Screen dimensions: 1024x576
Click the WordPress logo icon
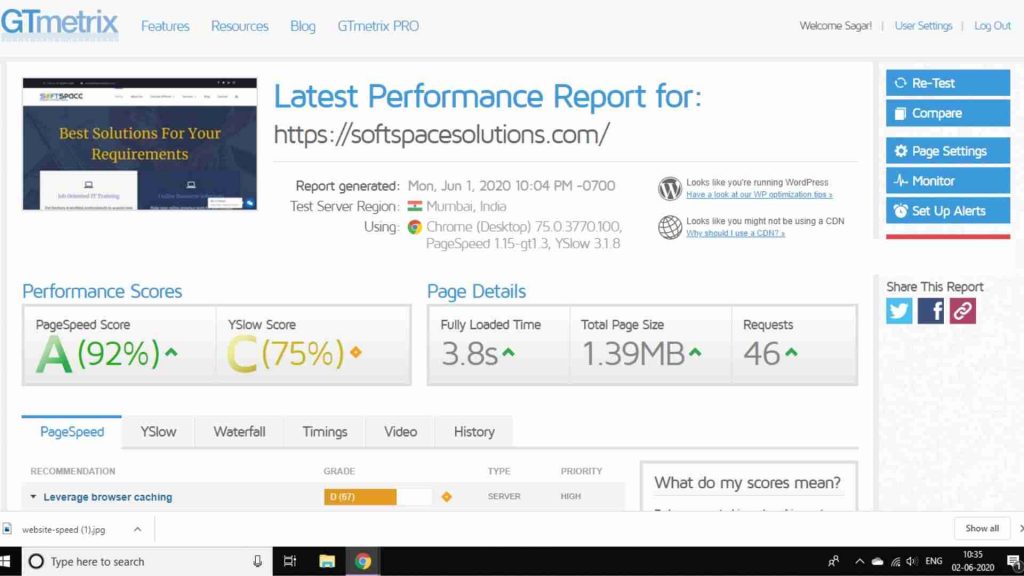[669, 189]
